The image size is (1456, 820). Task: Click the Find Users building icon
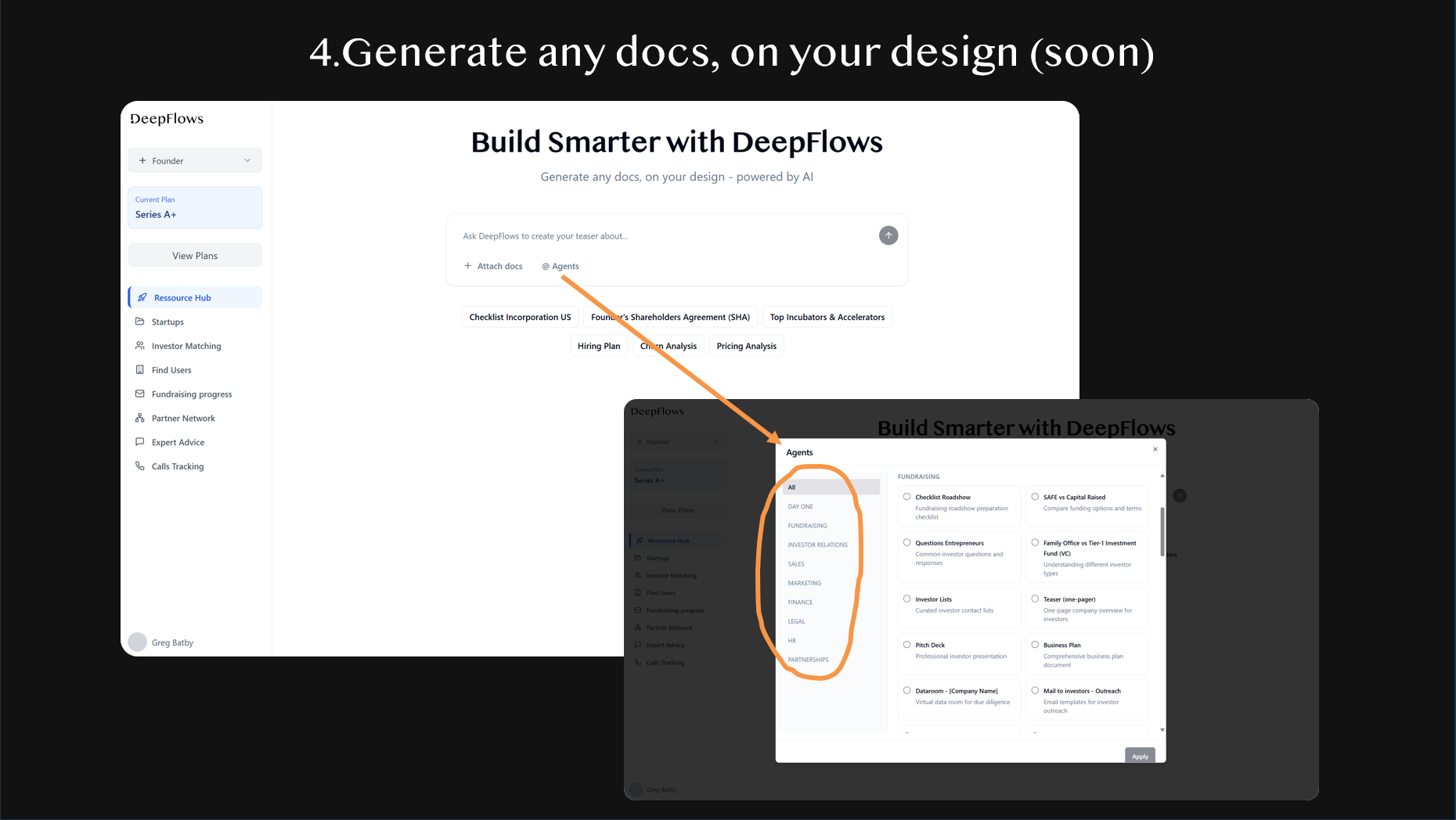point(140,369)
